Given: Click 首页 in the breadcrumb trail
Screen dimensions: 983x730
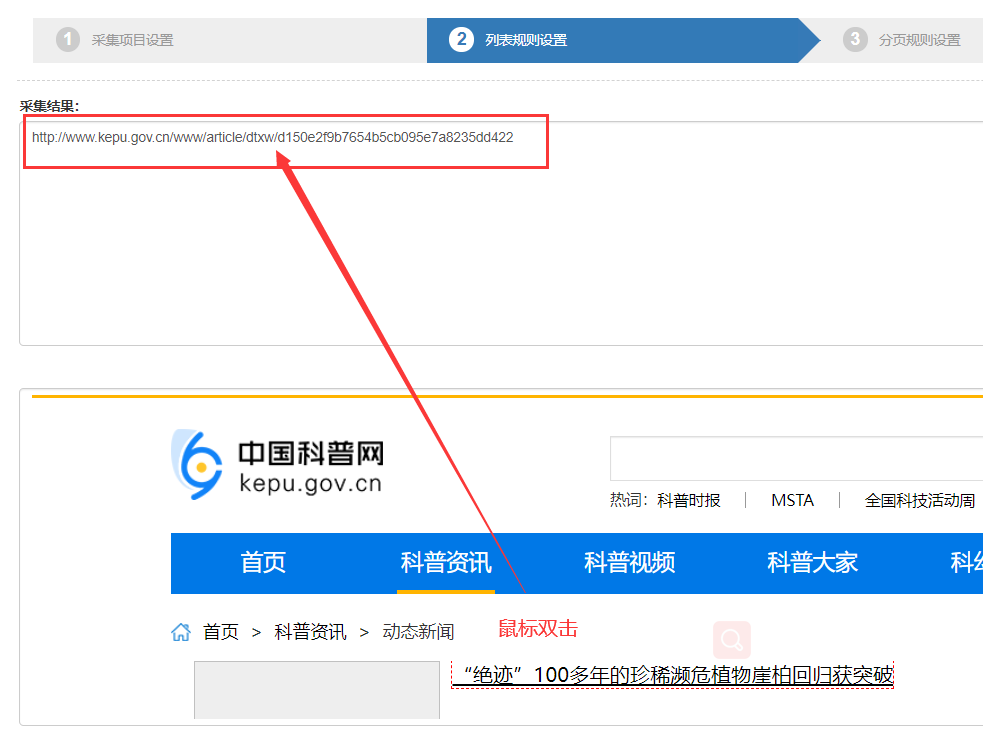Looking at the screenshot, I should point(221,632).
